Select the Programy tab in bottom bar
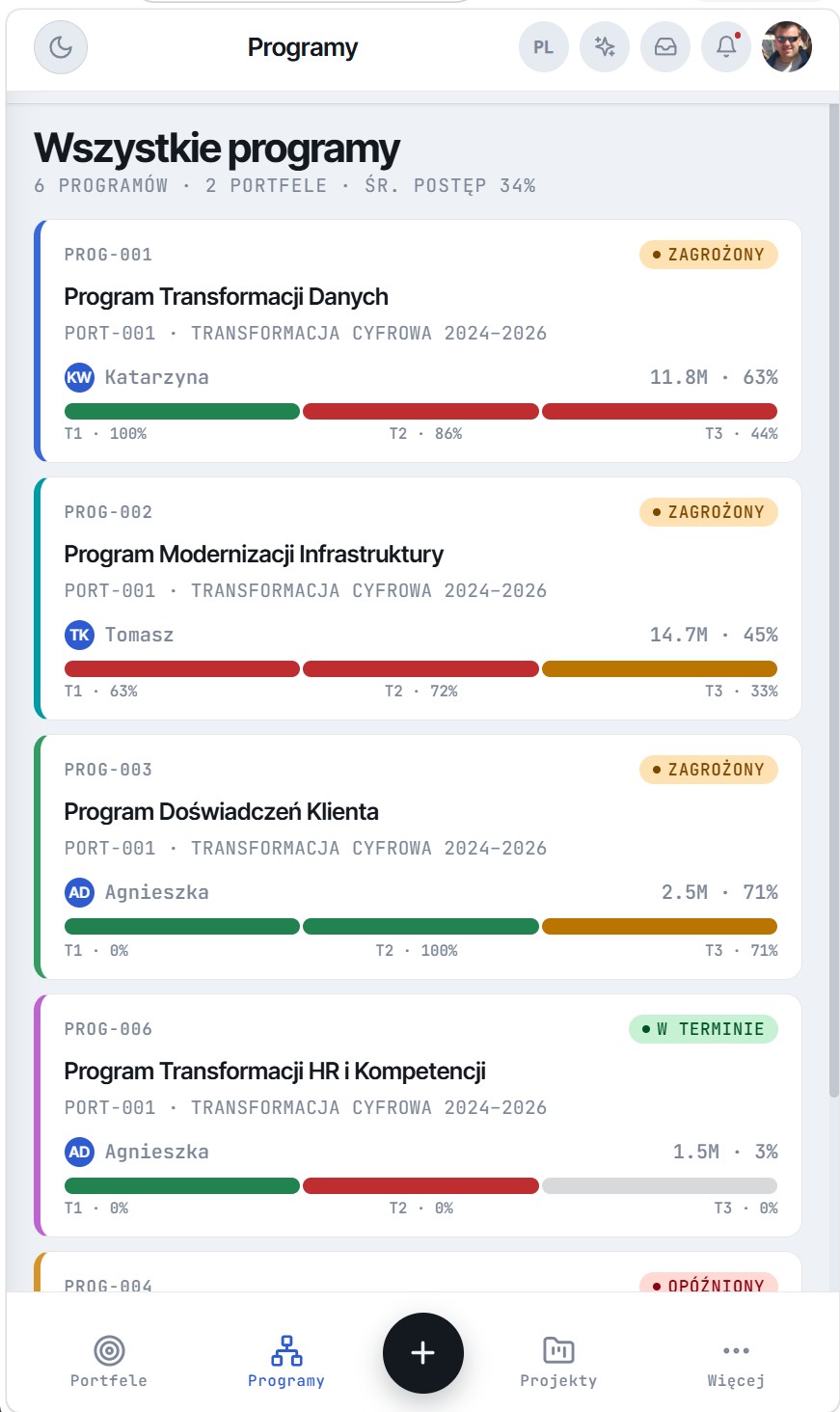The height and width of the screenshot is (1412, 840). point(286,1361)
